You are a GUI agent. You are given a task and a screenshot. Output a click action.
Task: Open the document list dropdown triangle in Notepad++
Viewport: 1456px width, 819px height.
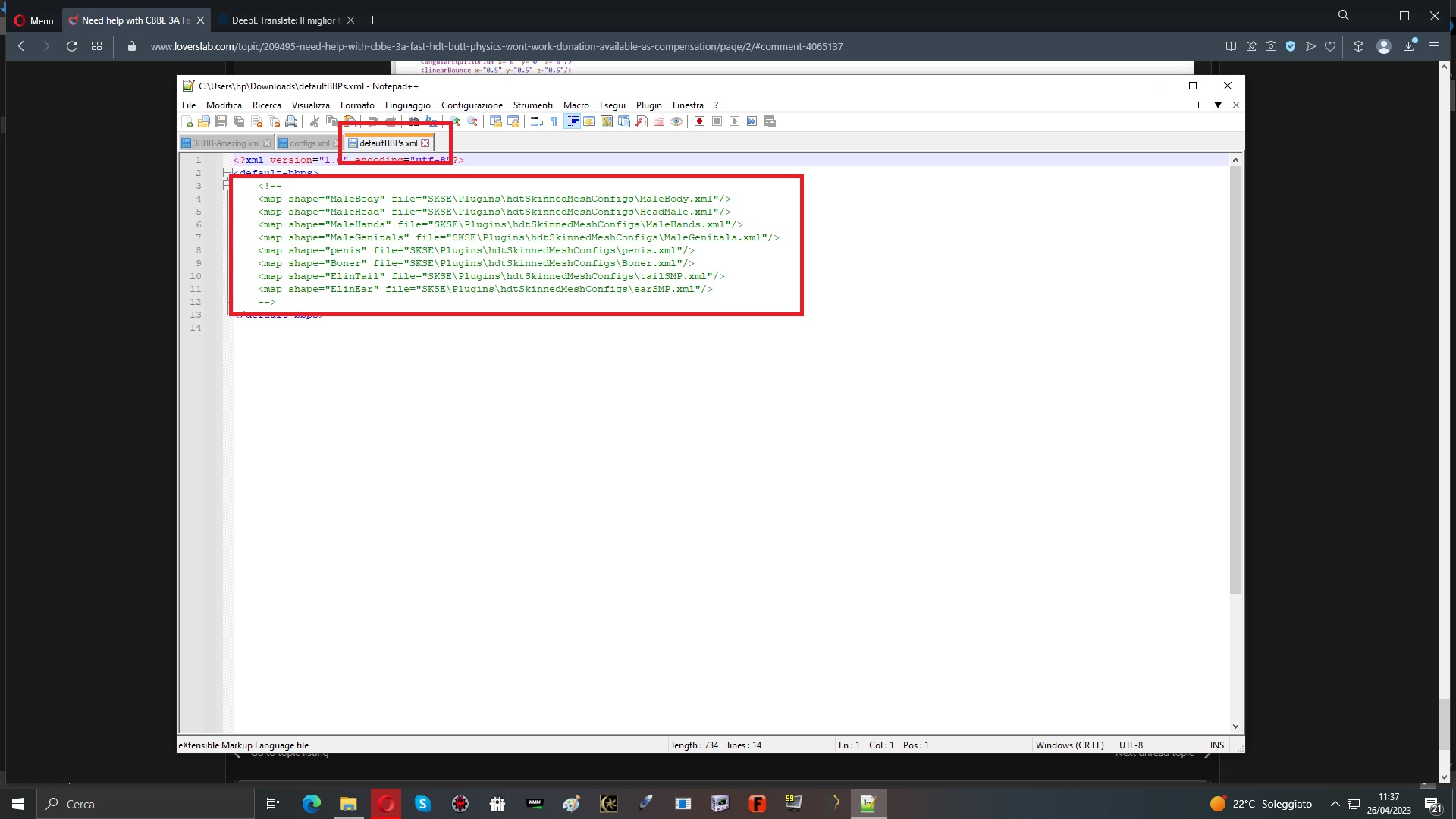(x=1218, y=105)
